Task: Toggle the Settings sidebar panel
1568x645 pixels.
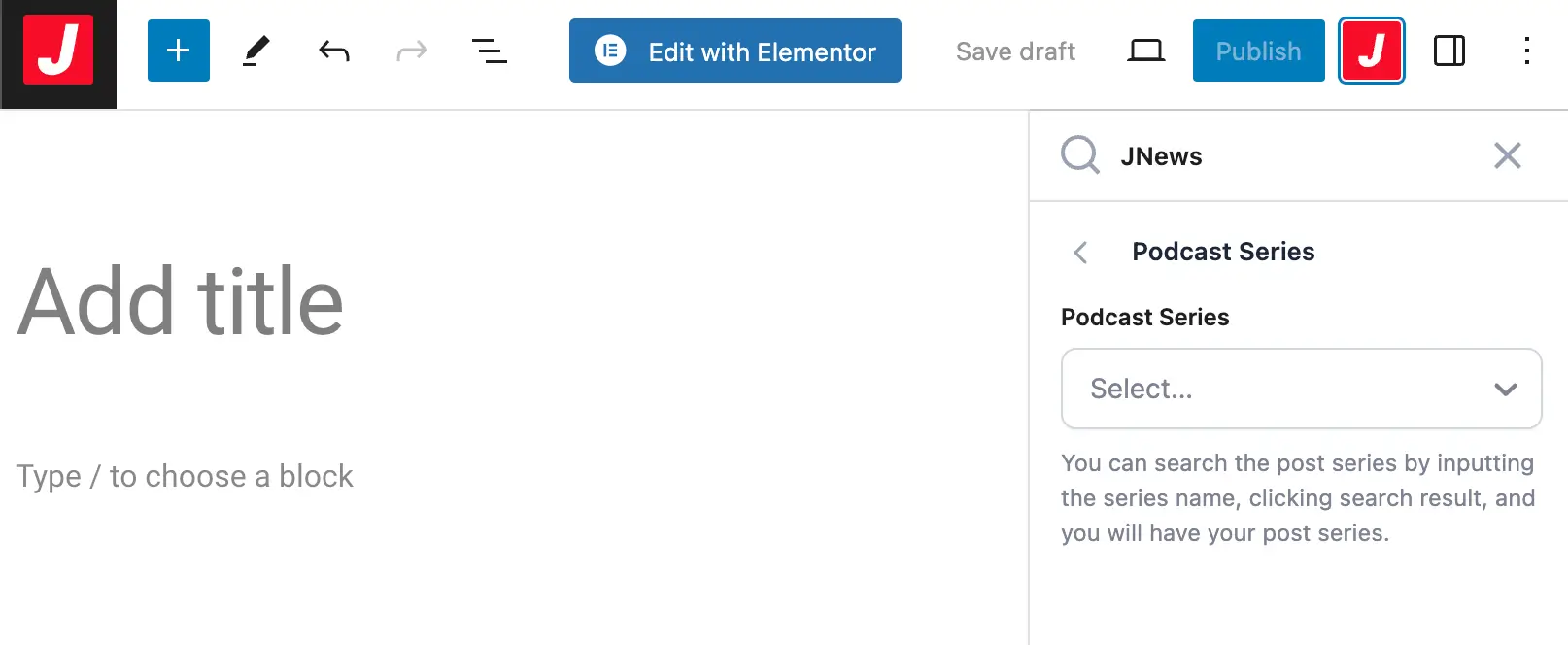Action: pos(1449,51)
